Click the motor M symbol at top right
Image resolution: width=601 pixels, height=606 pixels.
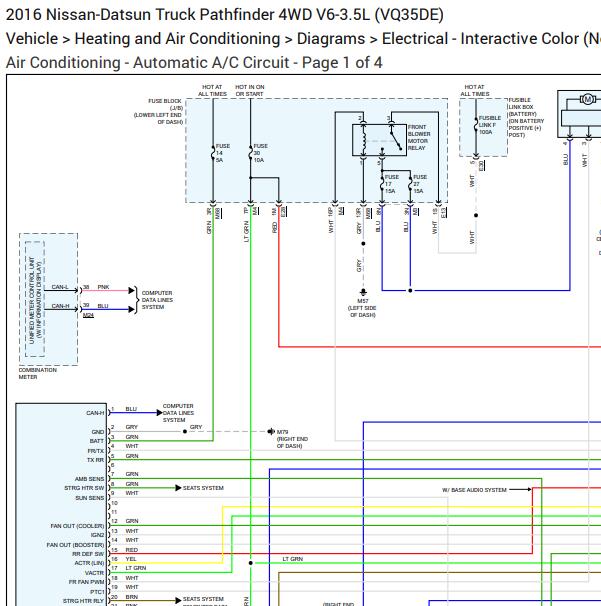click(x=587, y=99)
